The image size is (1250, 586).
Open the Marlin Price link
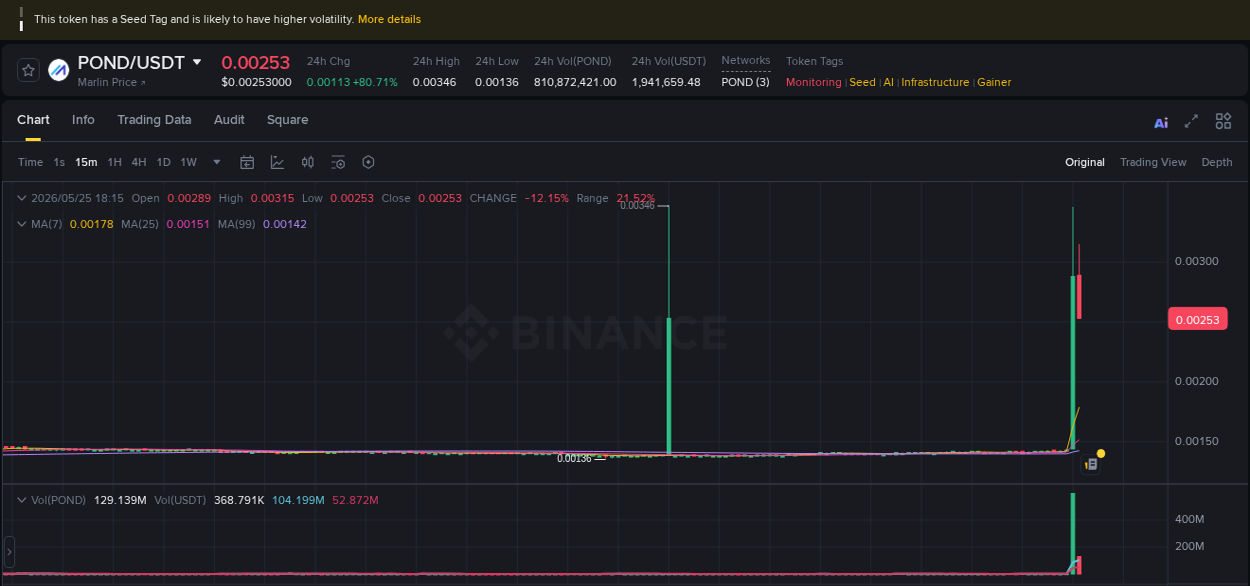pos(111,82)
